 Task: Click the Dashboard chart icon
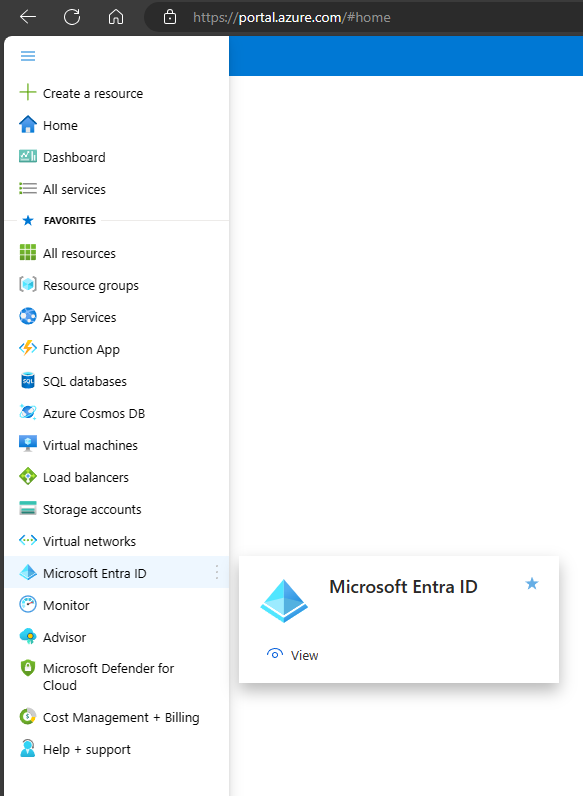28,156
